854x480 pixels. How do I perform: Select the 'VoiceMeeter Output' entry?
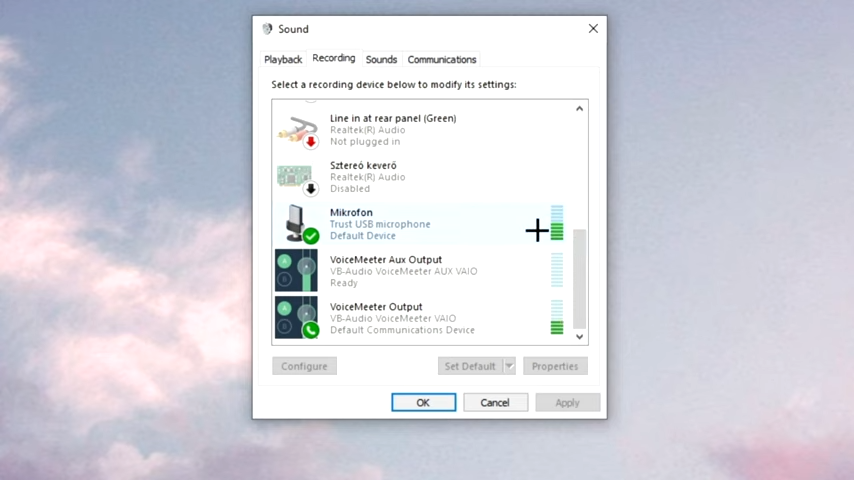[x=423, y=318]
